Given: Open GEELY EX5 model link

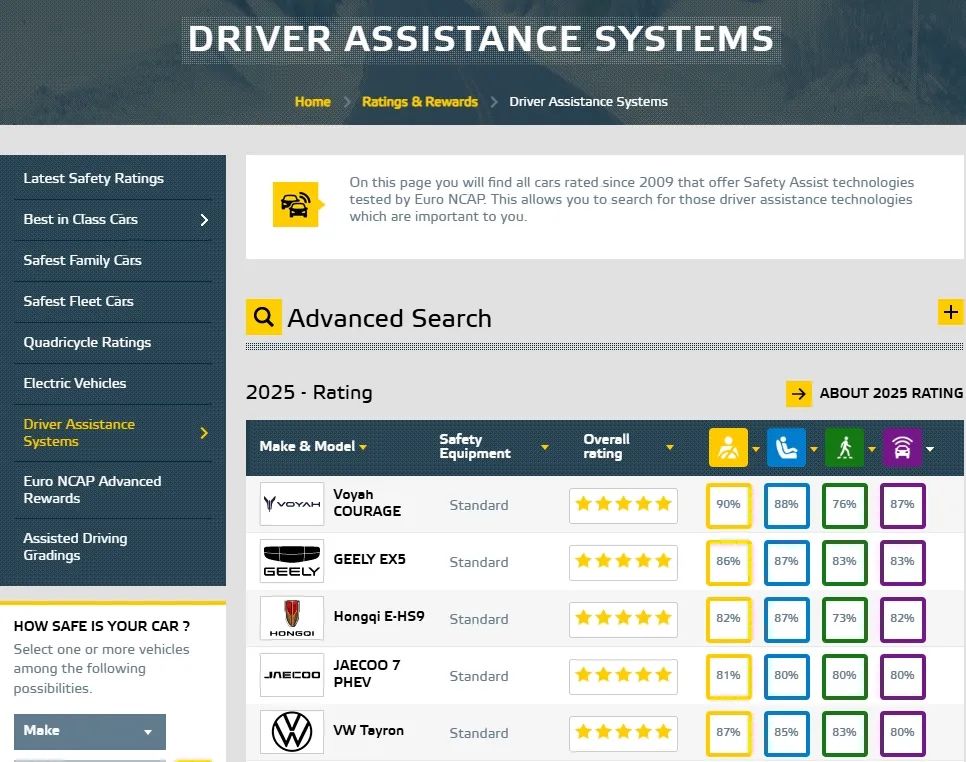Looking at the screenshot, I should point(370,559).
